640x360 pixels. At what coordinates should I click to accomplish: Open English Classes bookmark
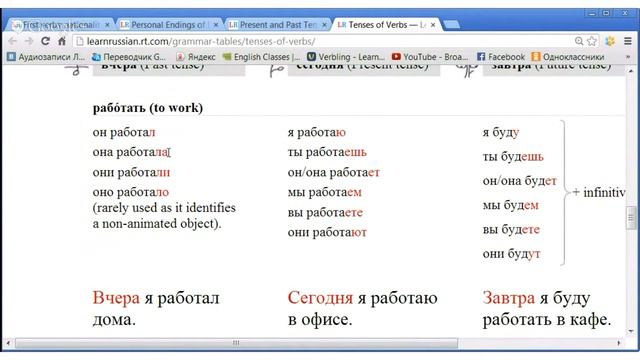click(x=261, y=57)
